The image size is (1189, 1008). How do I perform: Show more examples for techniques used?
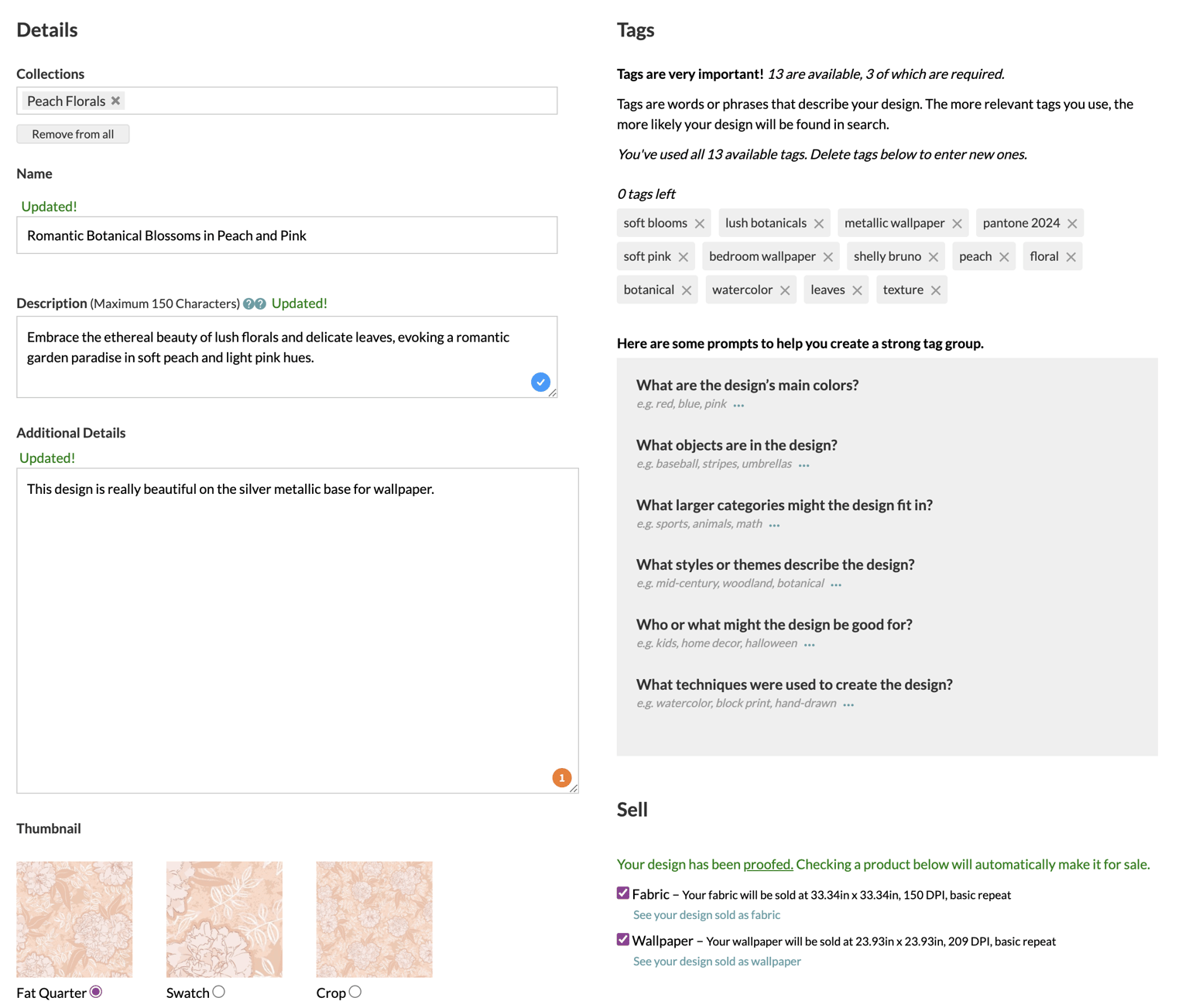848,705
